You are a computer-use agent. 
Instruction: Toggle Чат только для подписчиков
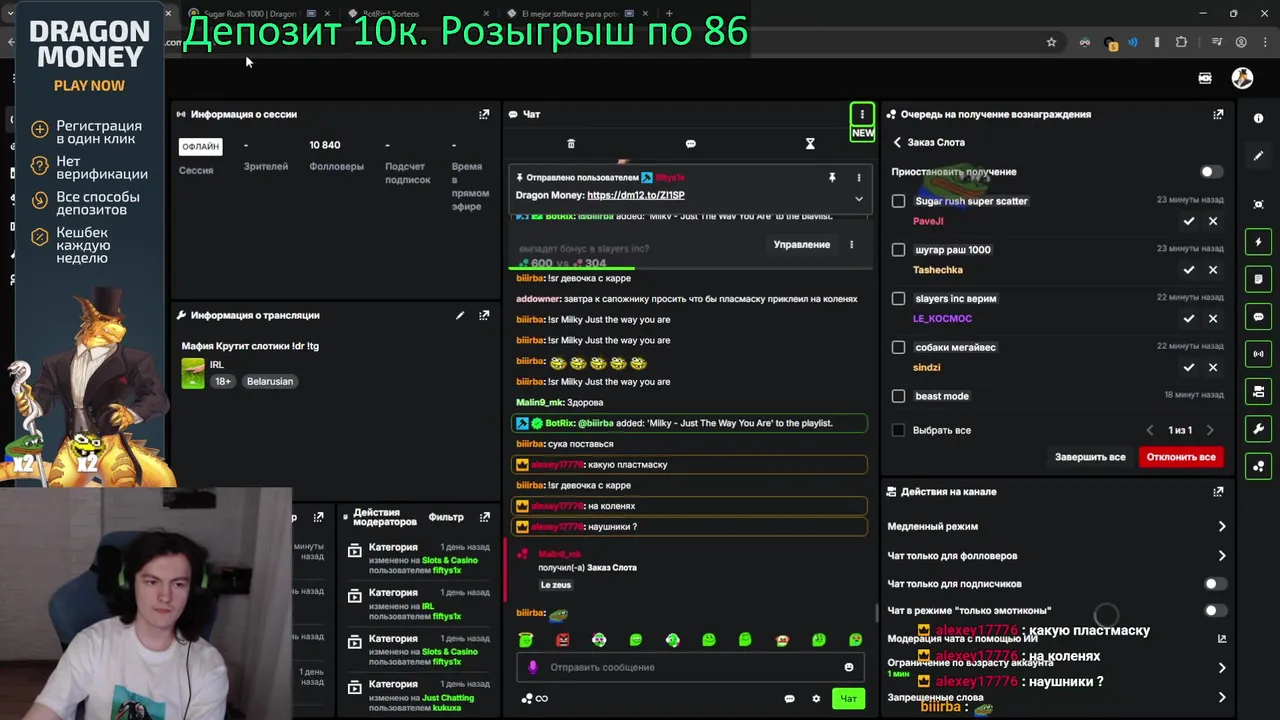point(1213,584)
